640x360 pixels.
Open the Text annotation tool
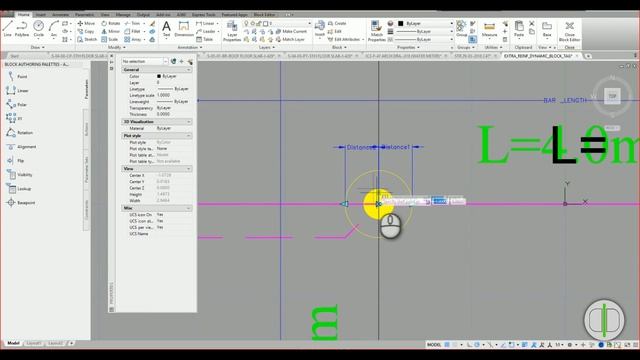click(x=166, y=29)
